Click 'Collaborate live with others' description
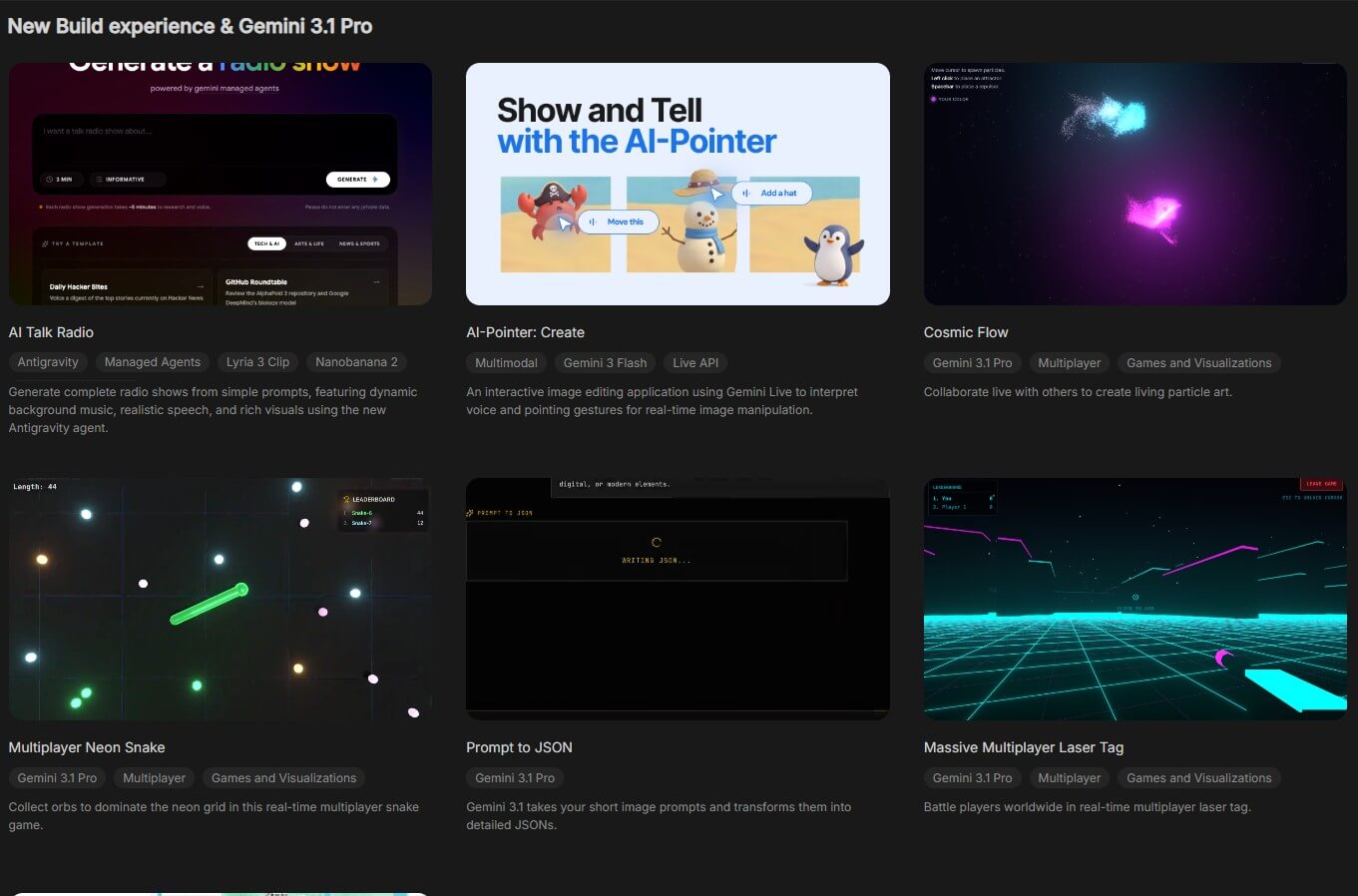This screenshot has height=896, width=1358. (x=1078, y=392)
